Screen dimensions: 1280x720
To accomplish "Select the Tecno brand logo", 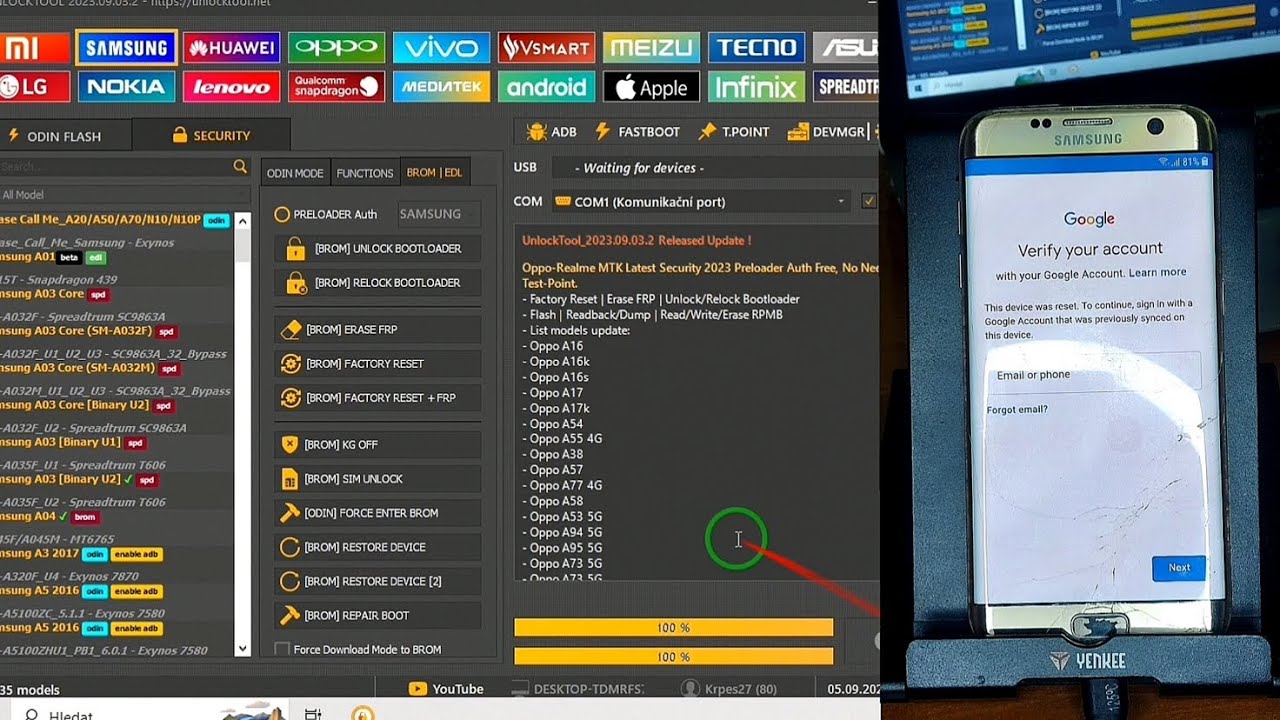I will [756, 47].
